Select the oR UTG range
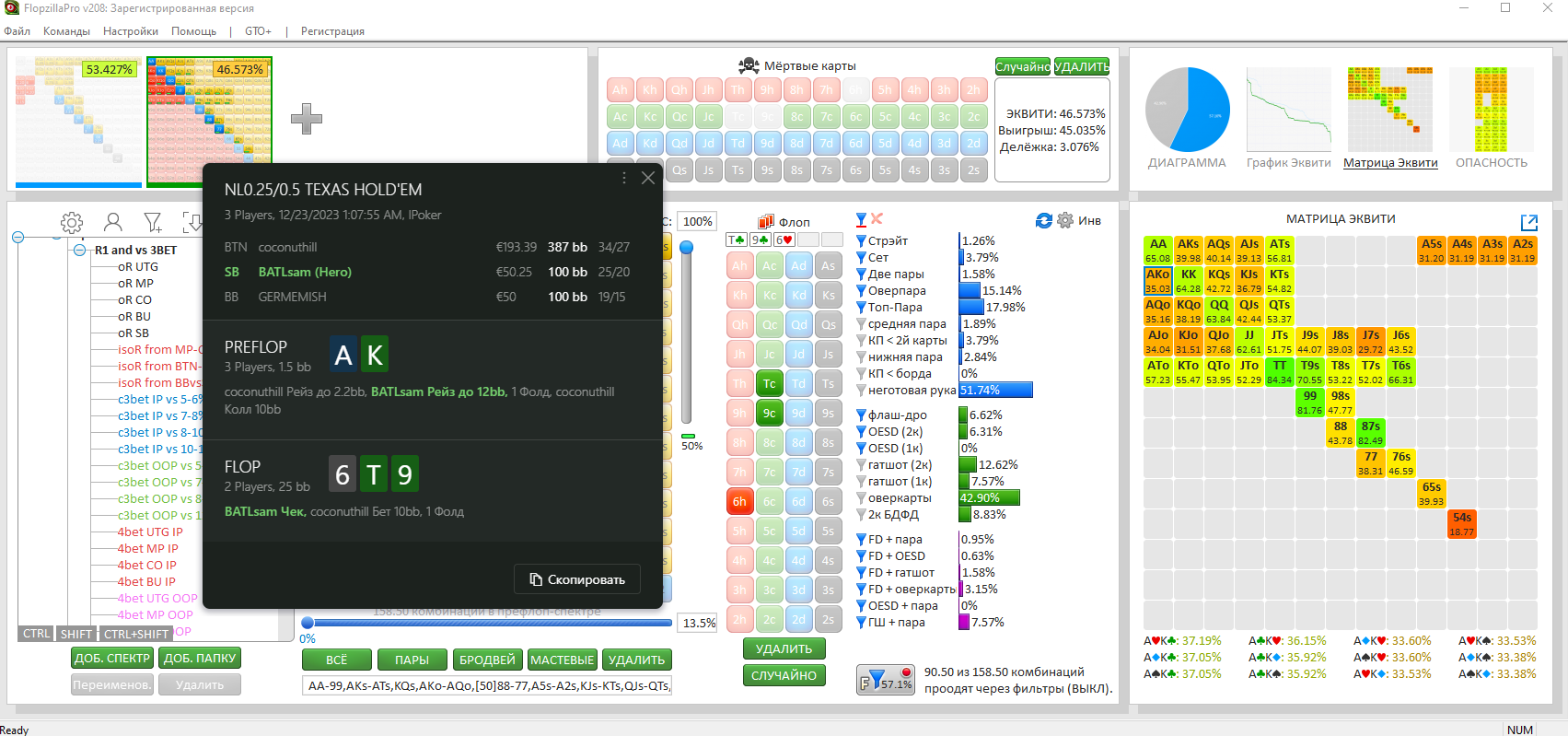The height and width of the screenshot is (736, 1568). tap(138, 266)
